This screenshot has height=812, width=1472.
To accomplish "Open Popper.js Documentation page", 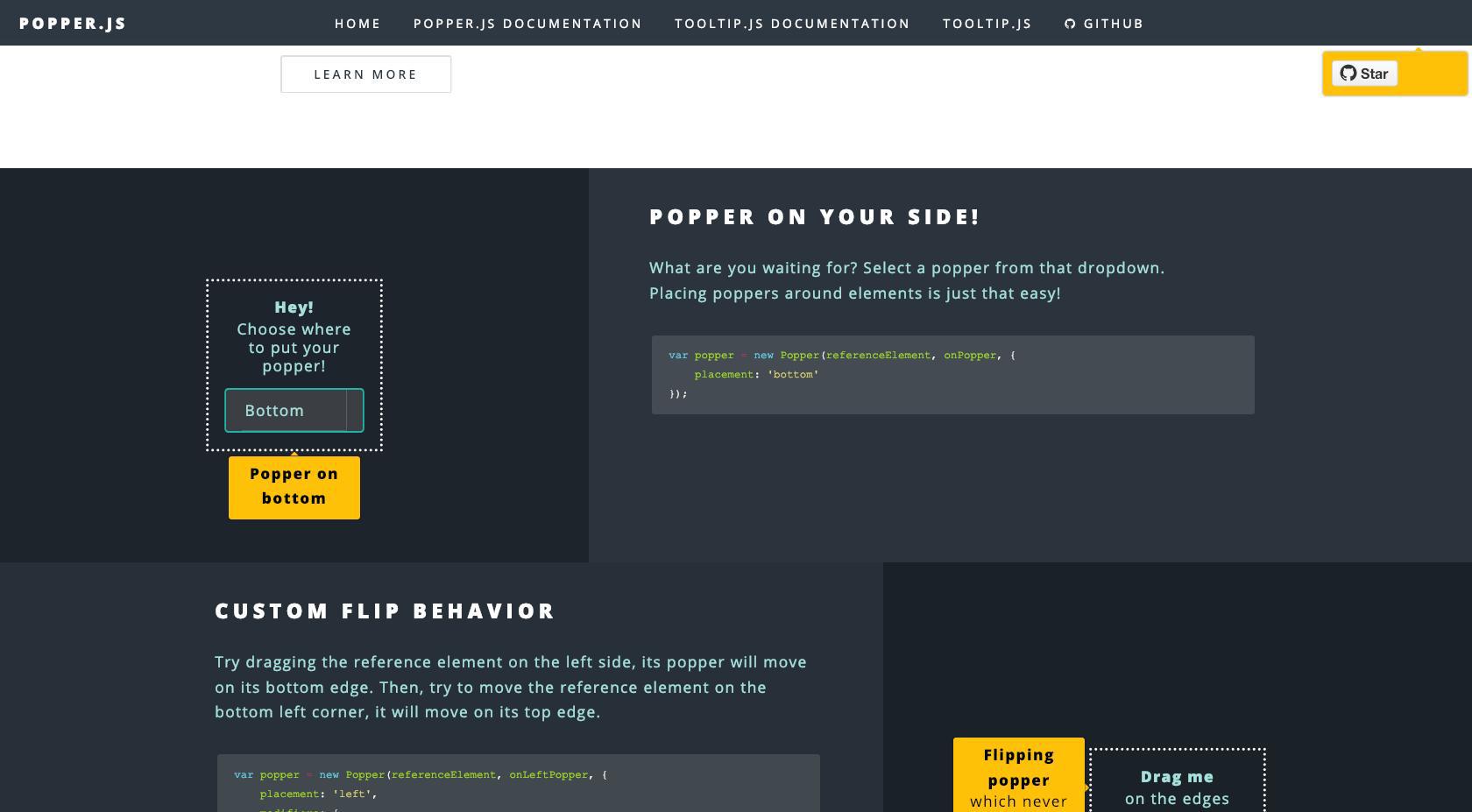I will pos(527,24).
